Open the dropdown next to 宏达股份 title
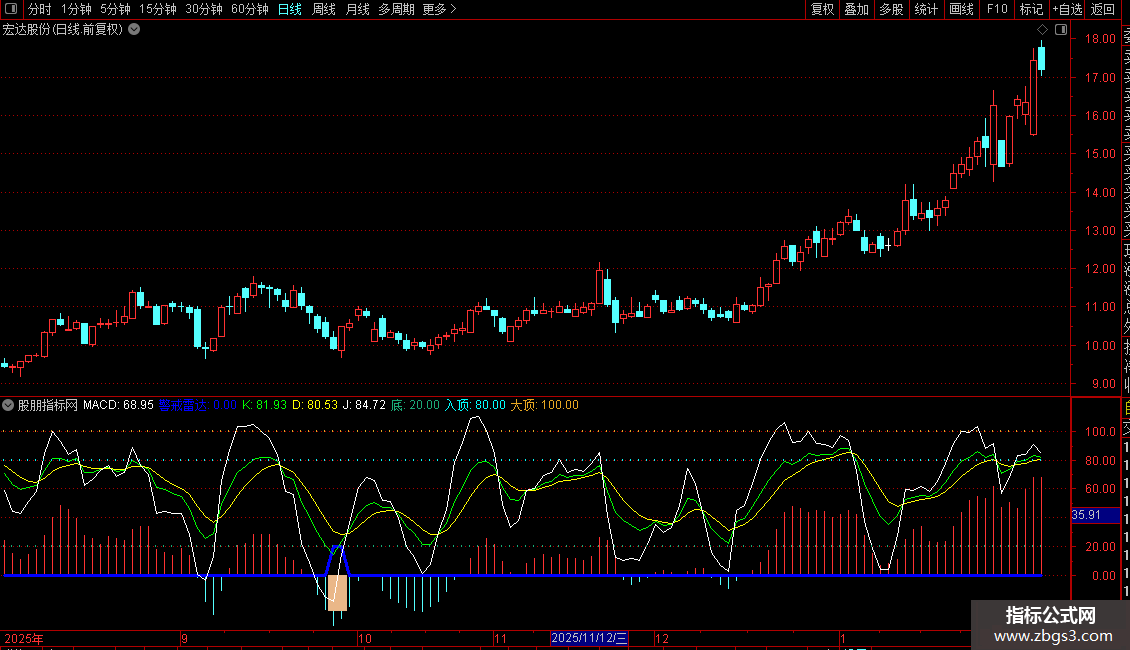 134,29
